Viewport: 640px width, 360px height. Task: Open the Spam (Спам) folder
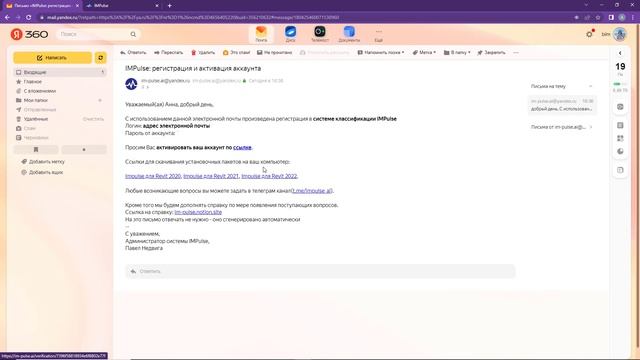(x=29, y=128)
